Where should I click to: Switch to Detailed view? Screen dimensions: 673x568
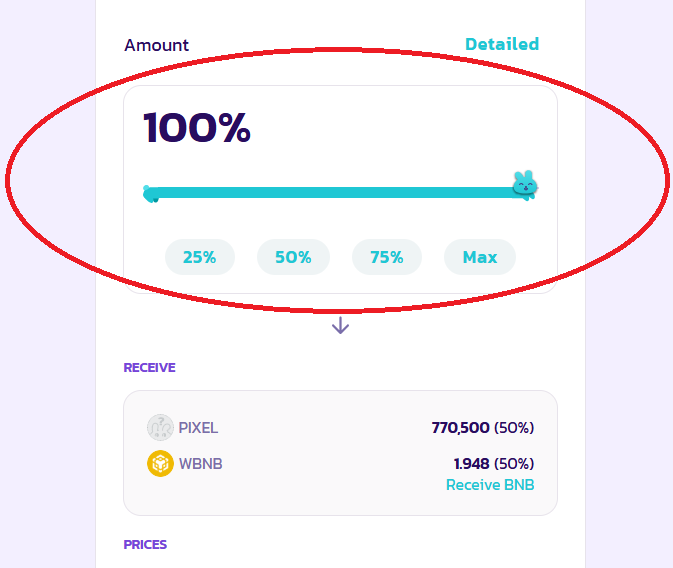pos(502,44)
